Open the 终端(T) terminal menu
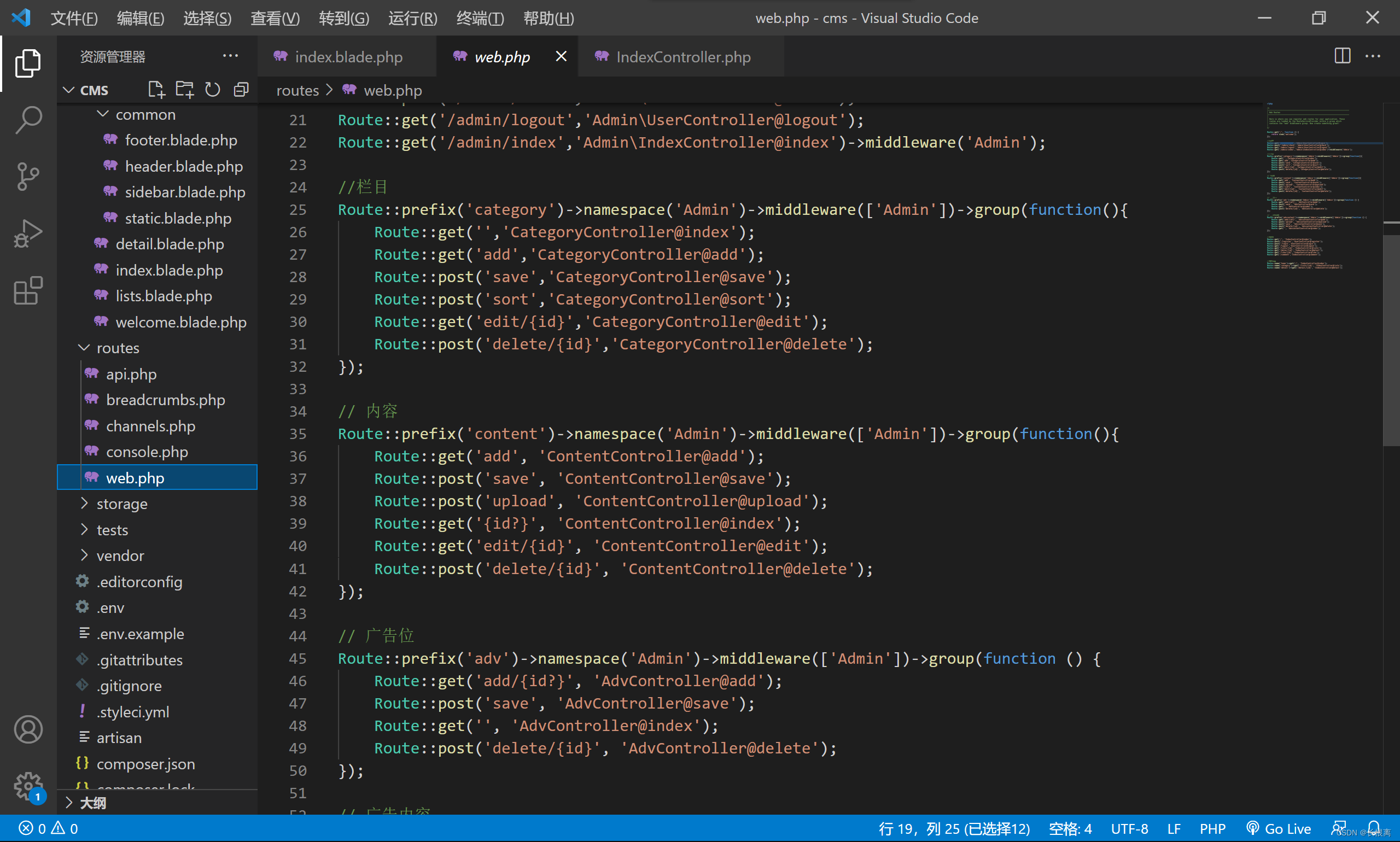Screen dimensions: 1400x842 tap(480, 18)
